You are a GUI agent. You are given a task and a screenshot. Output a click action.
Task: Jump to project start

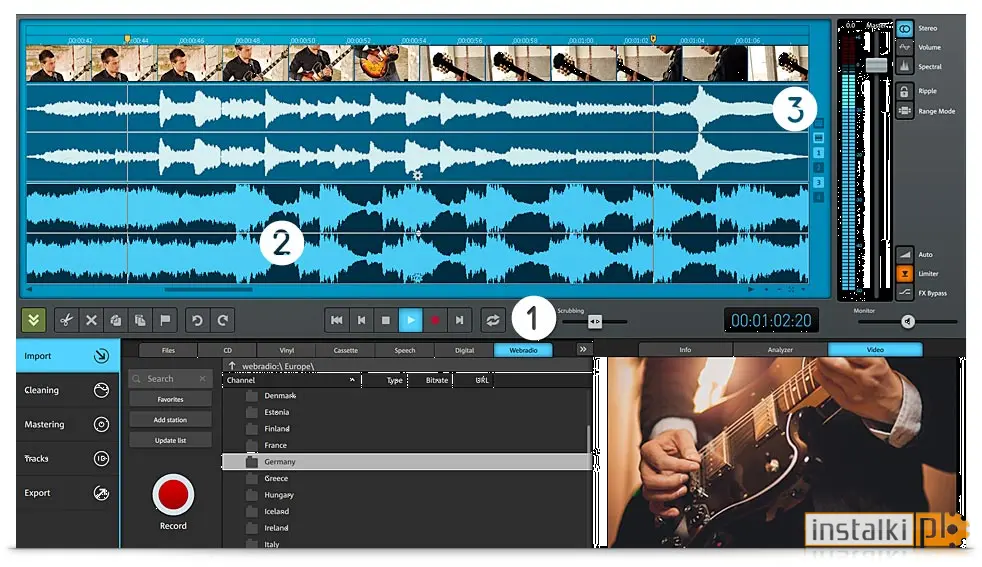pos(336,320)
